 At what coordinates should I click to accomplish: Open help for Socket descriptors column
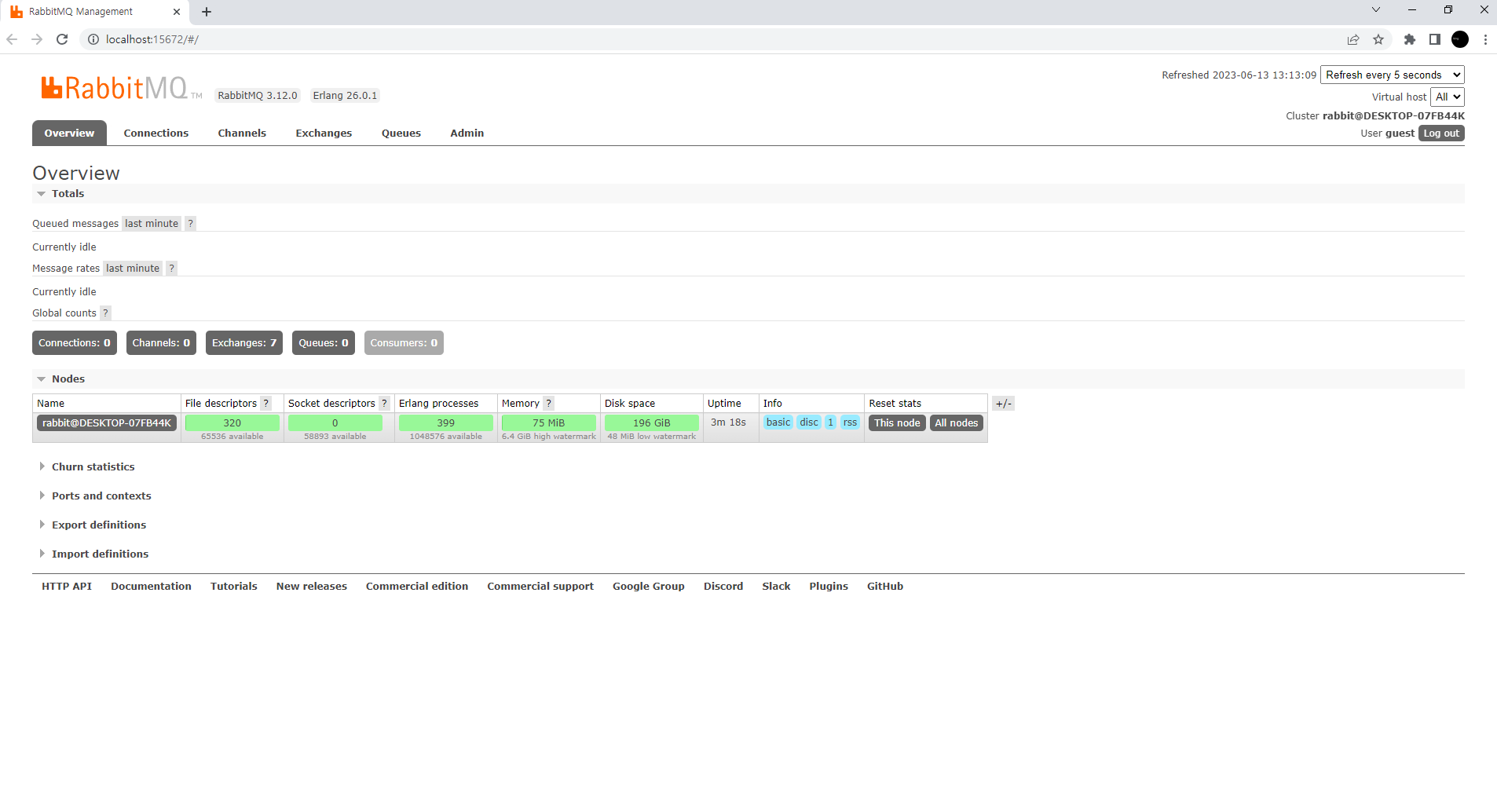(x=384, y=404)
